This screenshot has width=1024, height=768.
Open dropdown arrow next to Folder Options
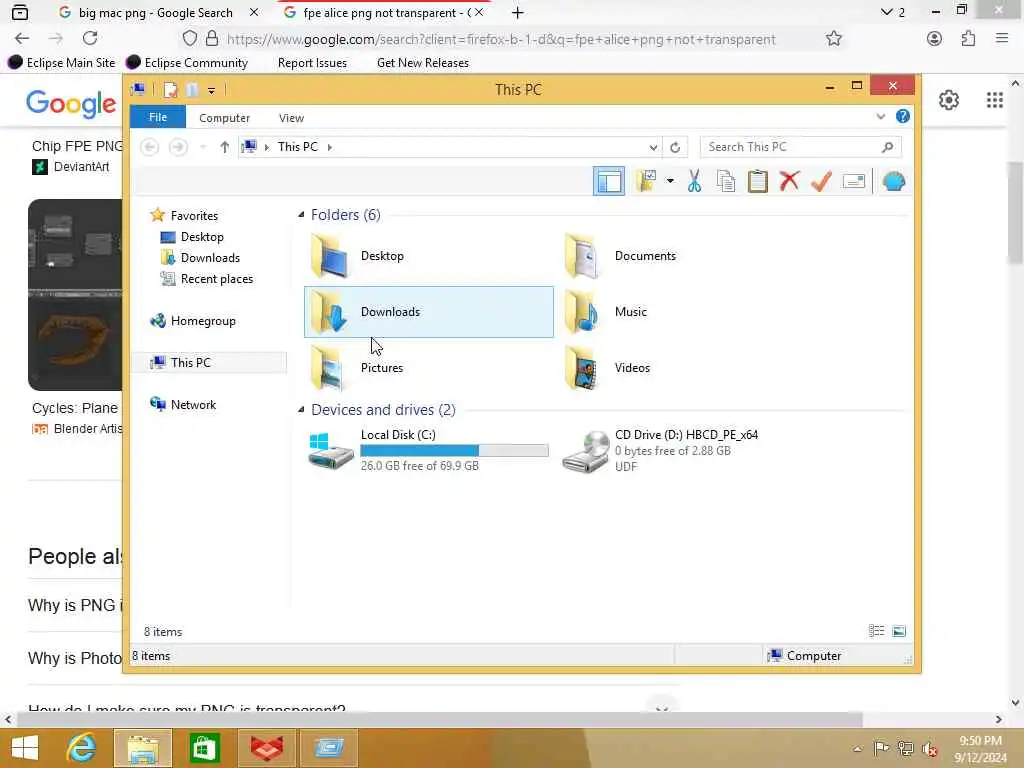click(670, 181)
